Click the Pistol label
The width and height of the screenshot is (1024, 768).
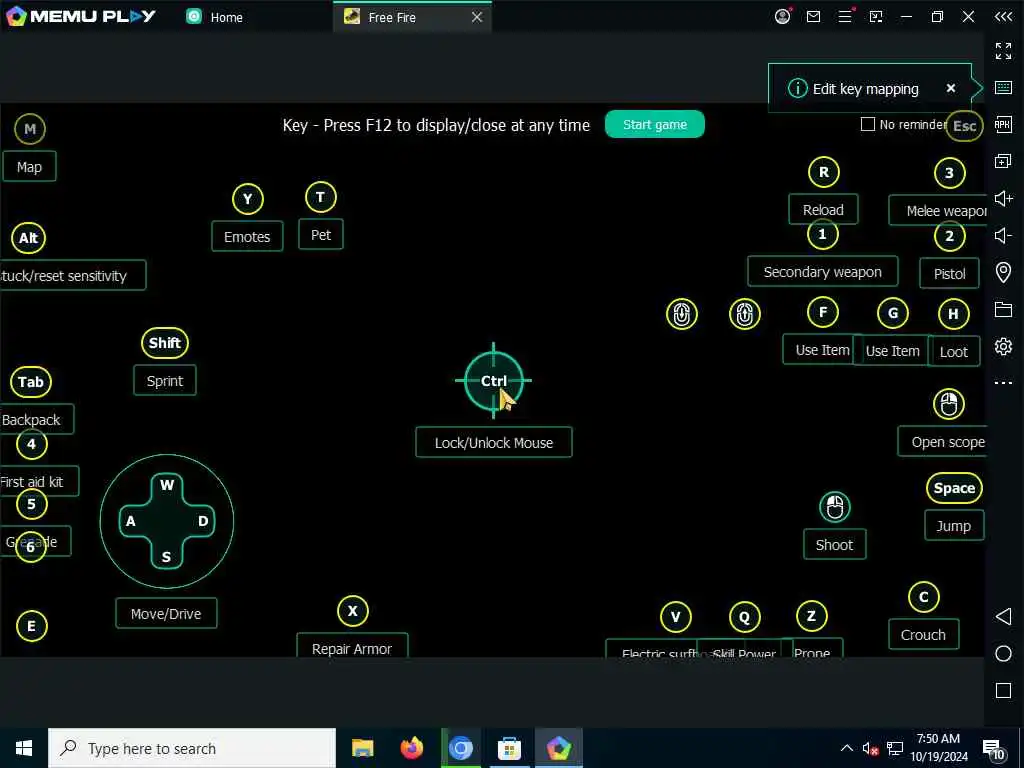[950, 273]
